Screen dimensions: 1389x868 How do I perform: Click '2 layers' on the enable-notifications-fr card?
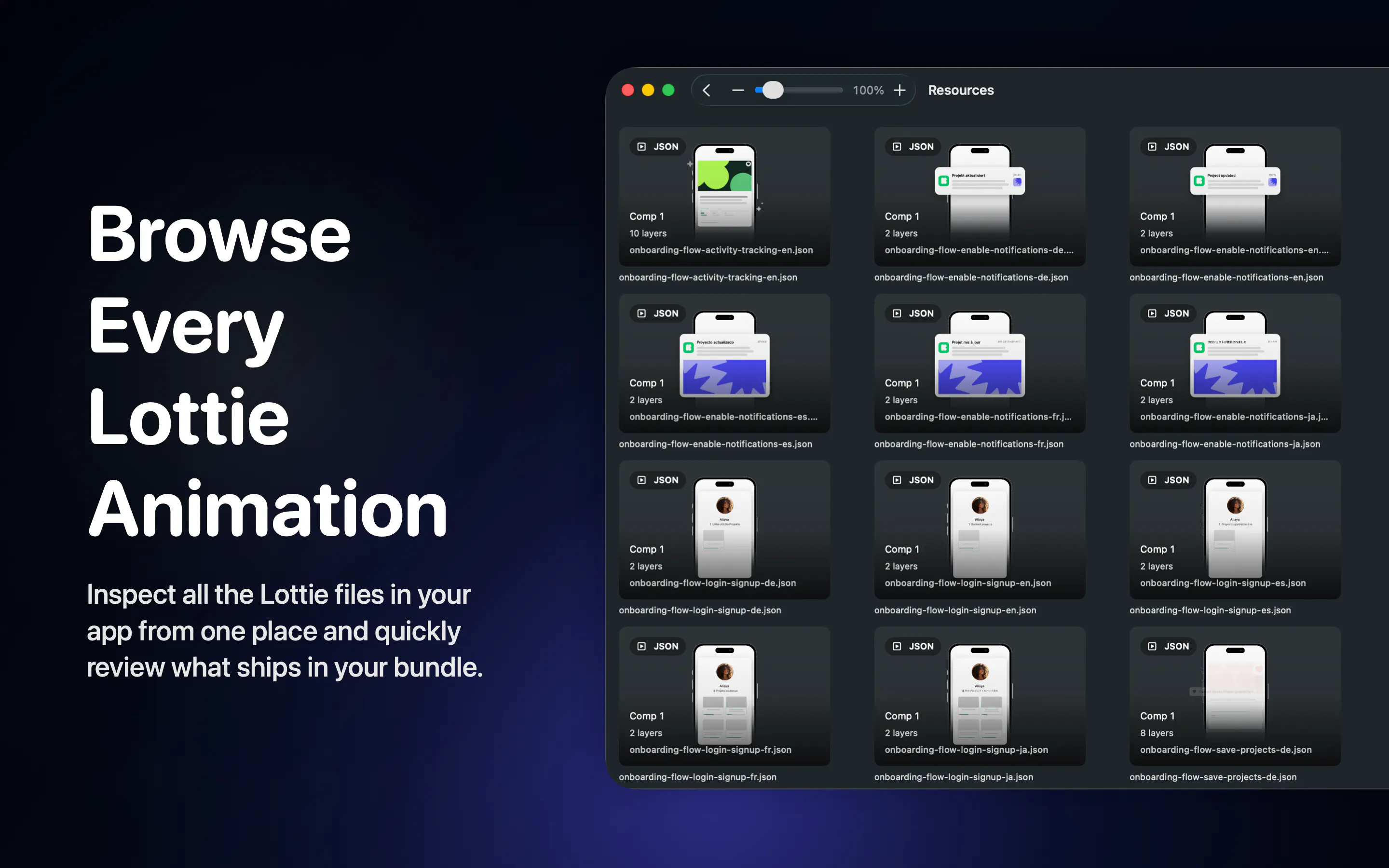point(901,400)
